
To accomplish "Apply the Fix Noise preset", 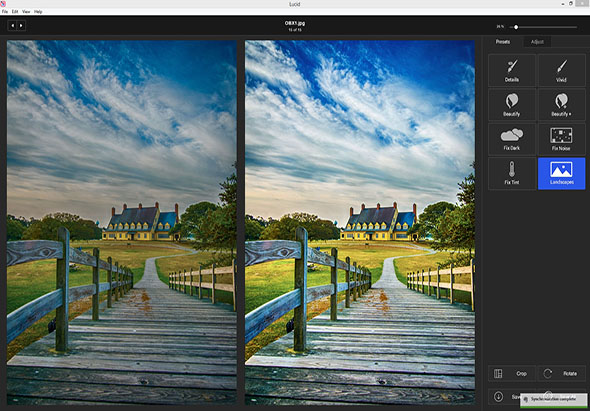I will click(x=561, y=139).
